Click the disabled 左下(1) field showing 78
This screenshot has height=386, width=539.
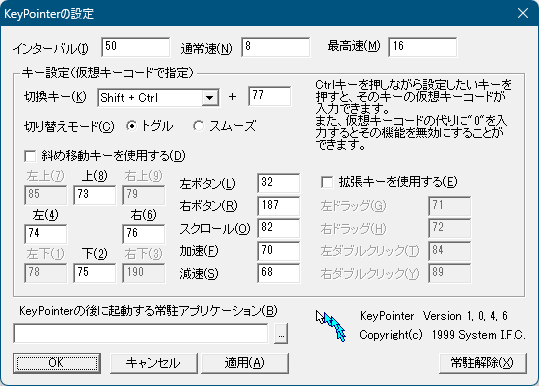[46, 273]
